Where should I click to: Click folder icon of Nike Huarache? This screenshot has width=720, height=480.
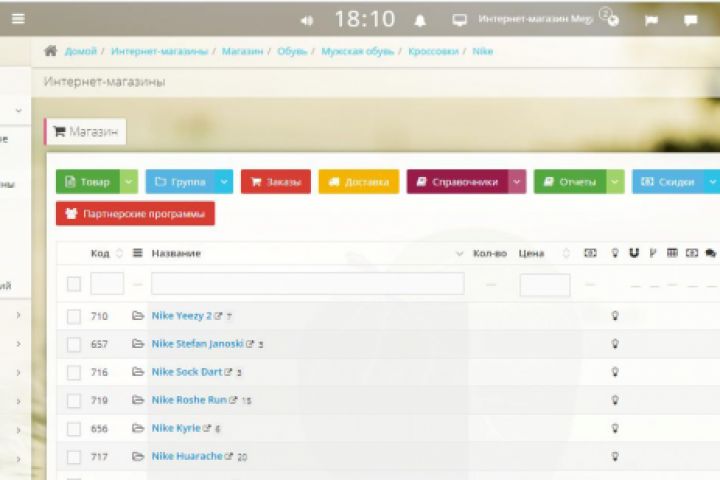click(138, 456)
